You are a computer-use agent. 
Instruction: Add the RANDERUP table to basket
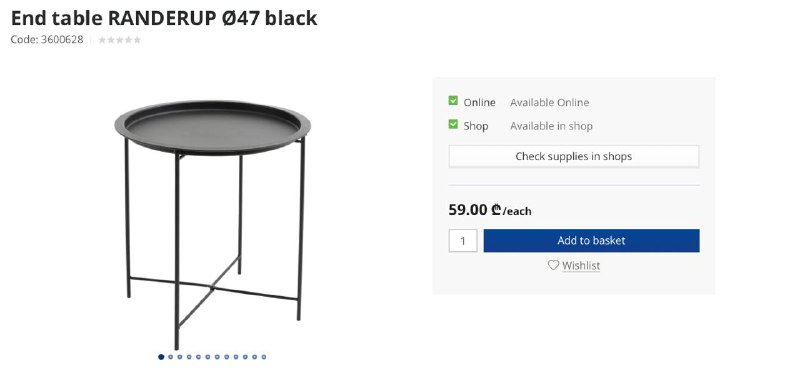coord(591,240)
